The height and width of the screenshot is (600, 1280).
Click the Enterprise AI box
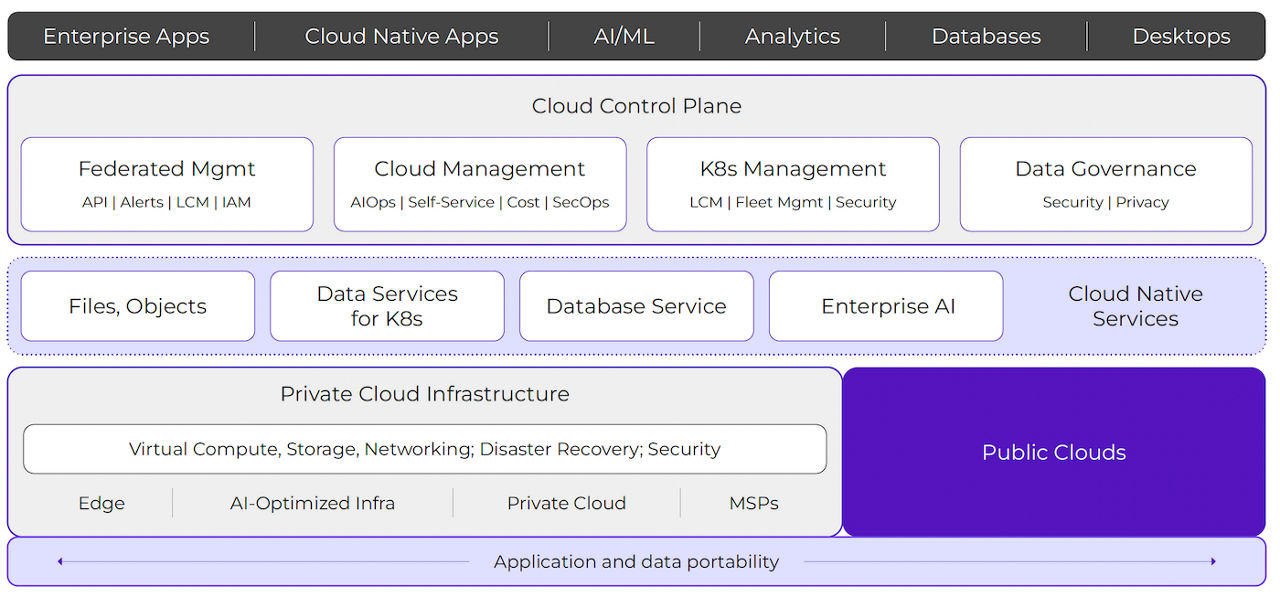click(x=885, y=306)
